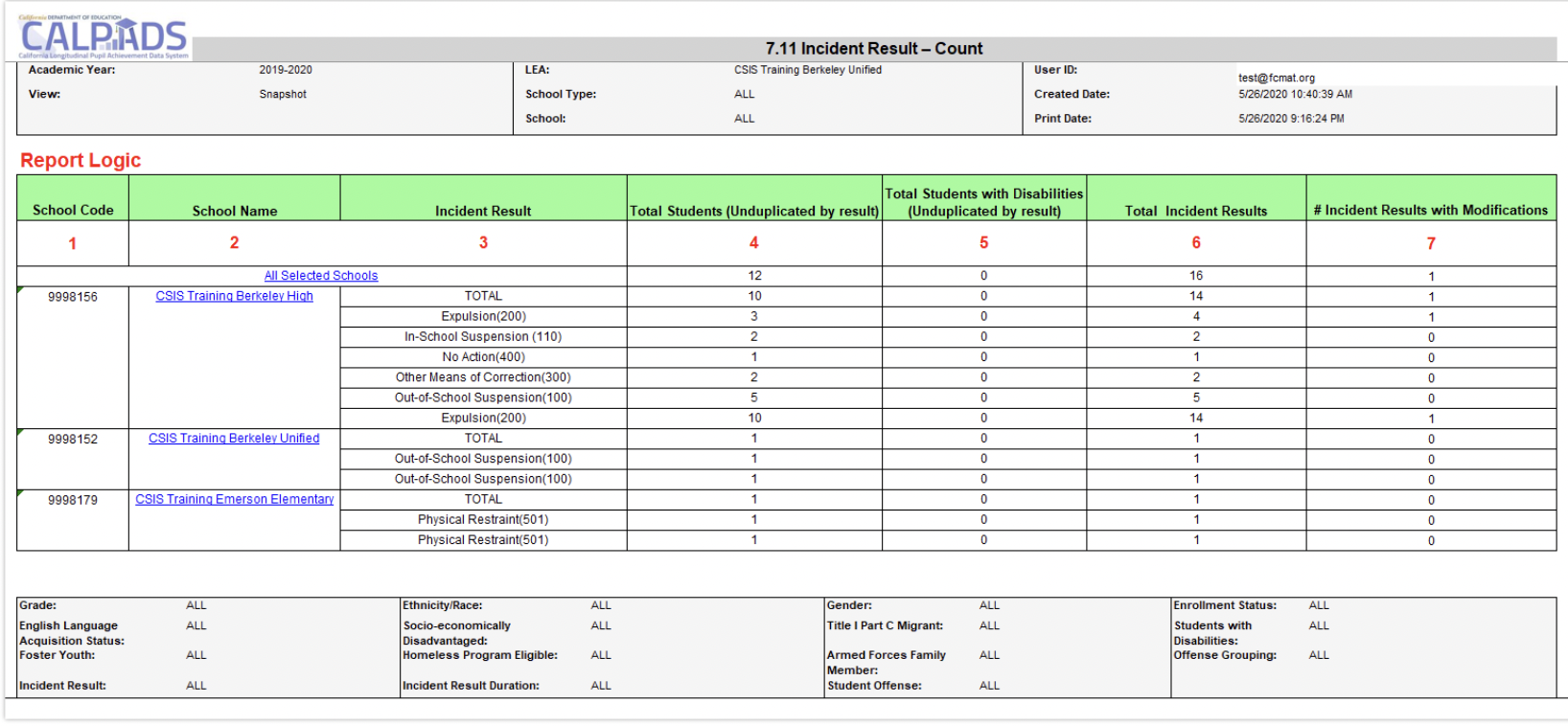Viewport: 1568px width, 726px height.
Task: Click the View value Snapshot
Action: coord(283,94)
